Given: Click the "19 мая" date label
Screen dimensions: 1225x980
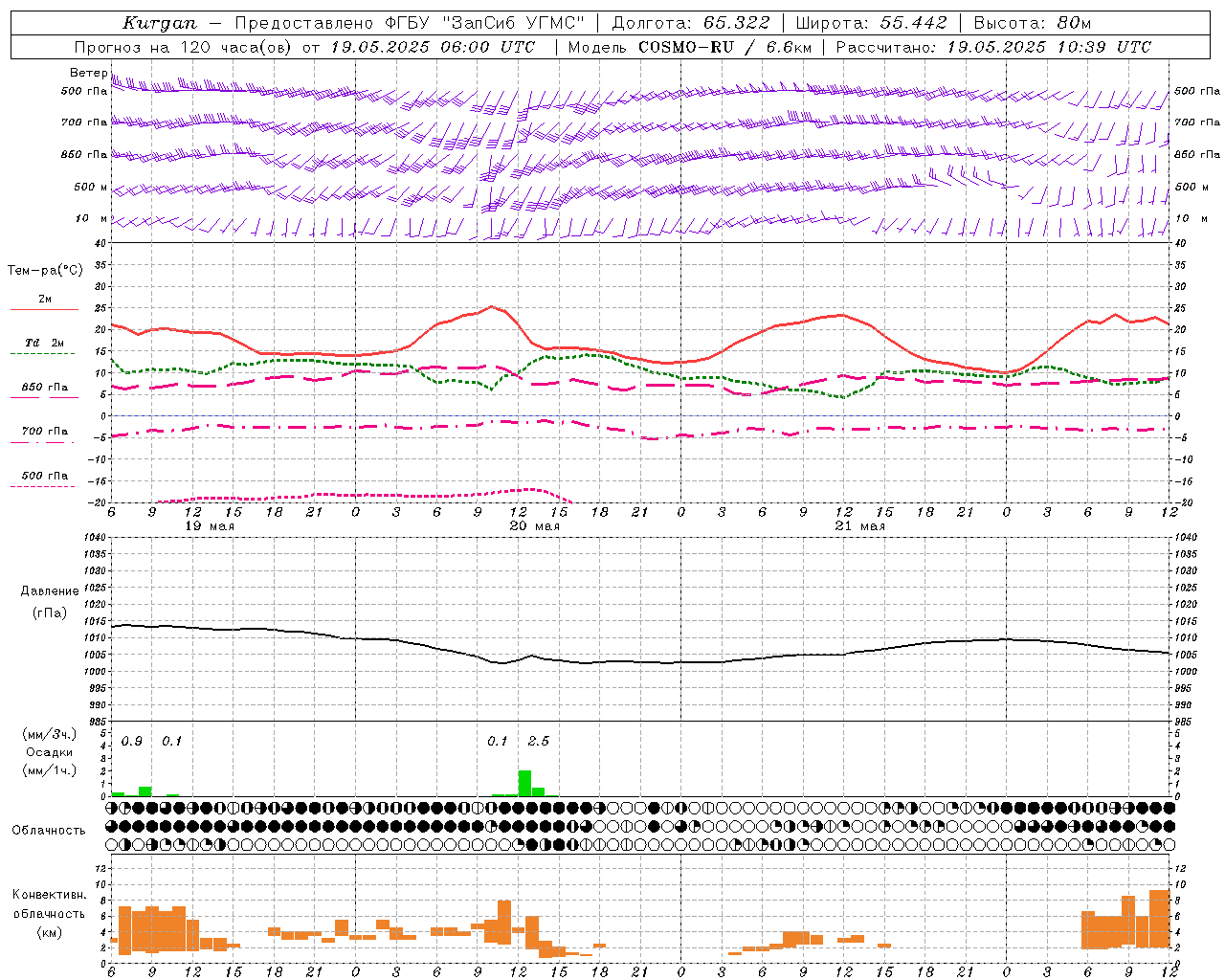Looking at the screenshot, I should [x=209, y=526].
